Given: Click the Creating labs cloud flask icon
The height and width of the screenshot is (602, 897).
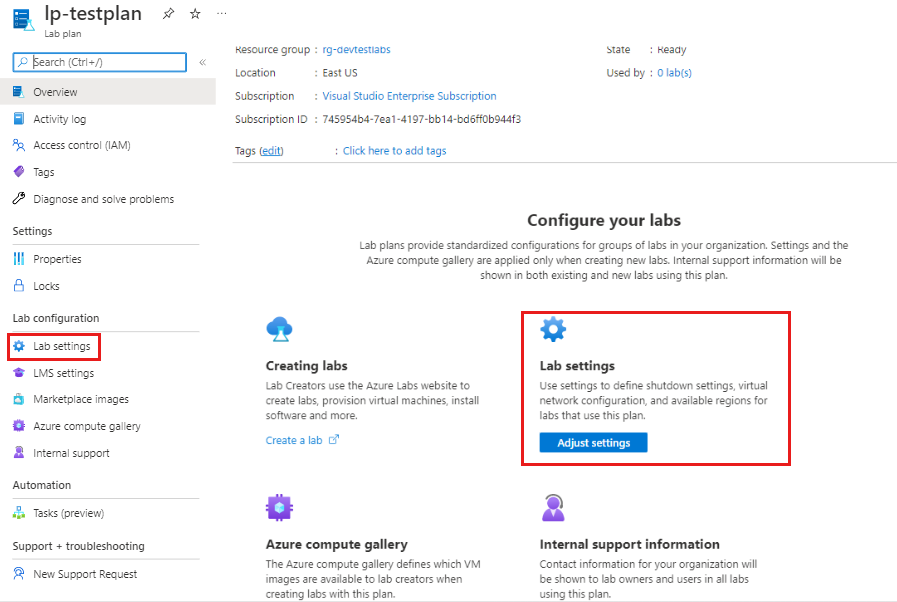Looking at the screenshot, I should (279, 329).
